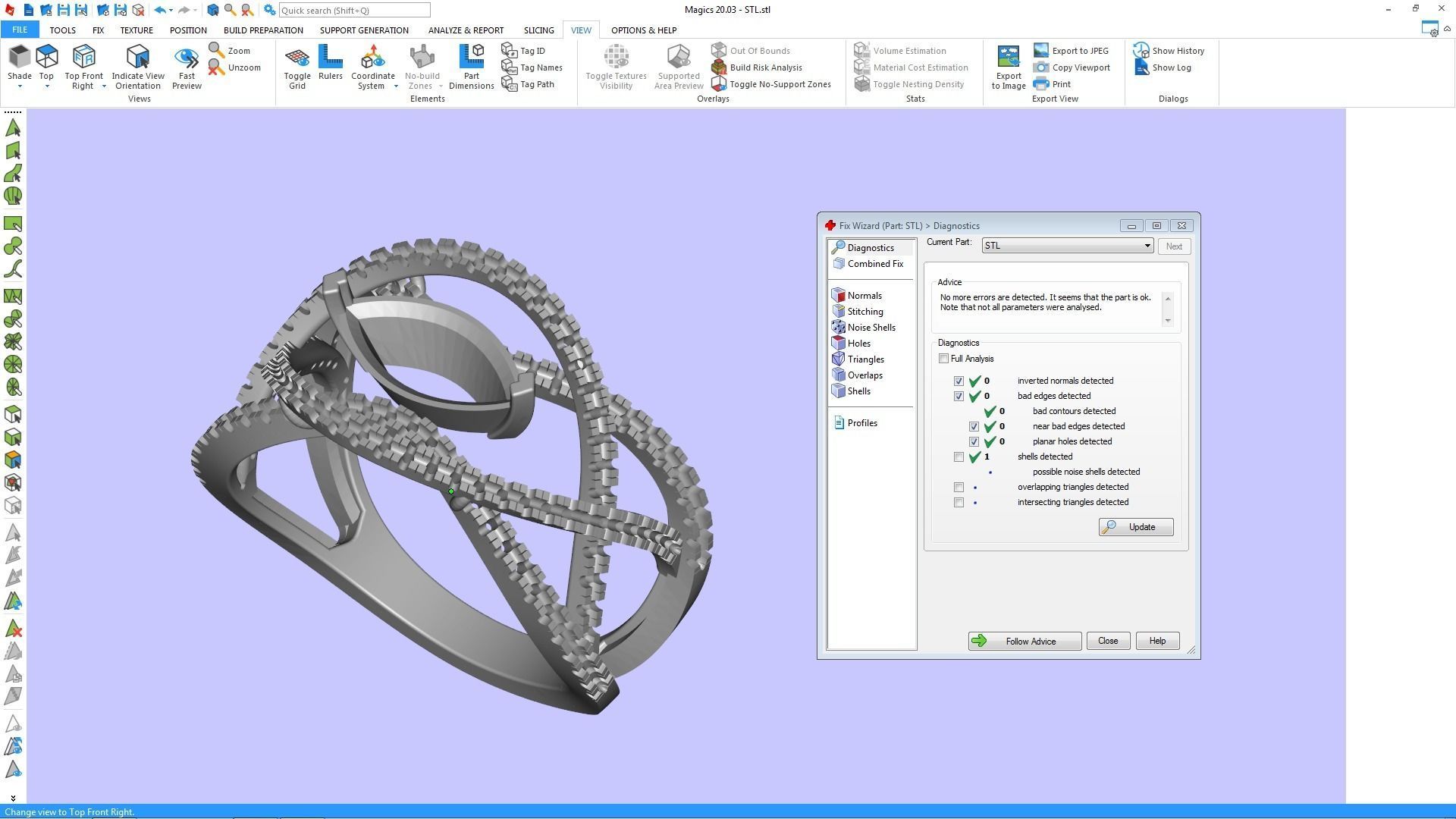Switch to SUPPORT GENERATION tab
This screenshot has height=819, width=1456.
pyautogui.click(x=364, y=30)
